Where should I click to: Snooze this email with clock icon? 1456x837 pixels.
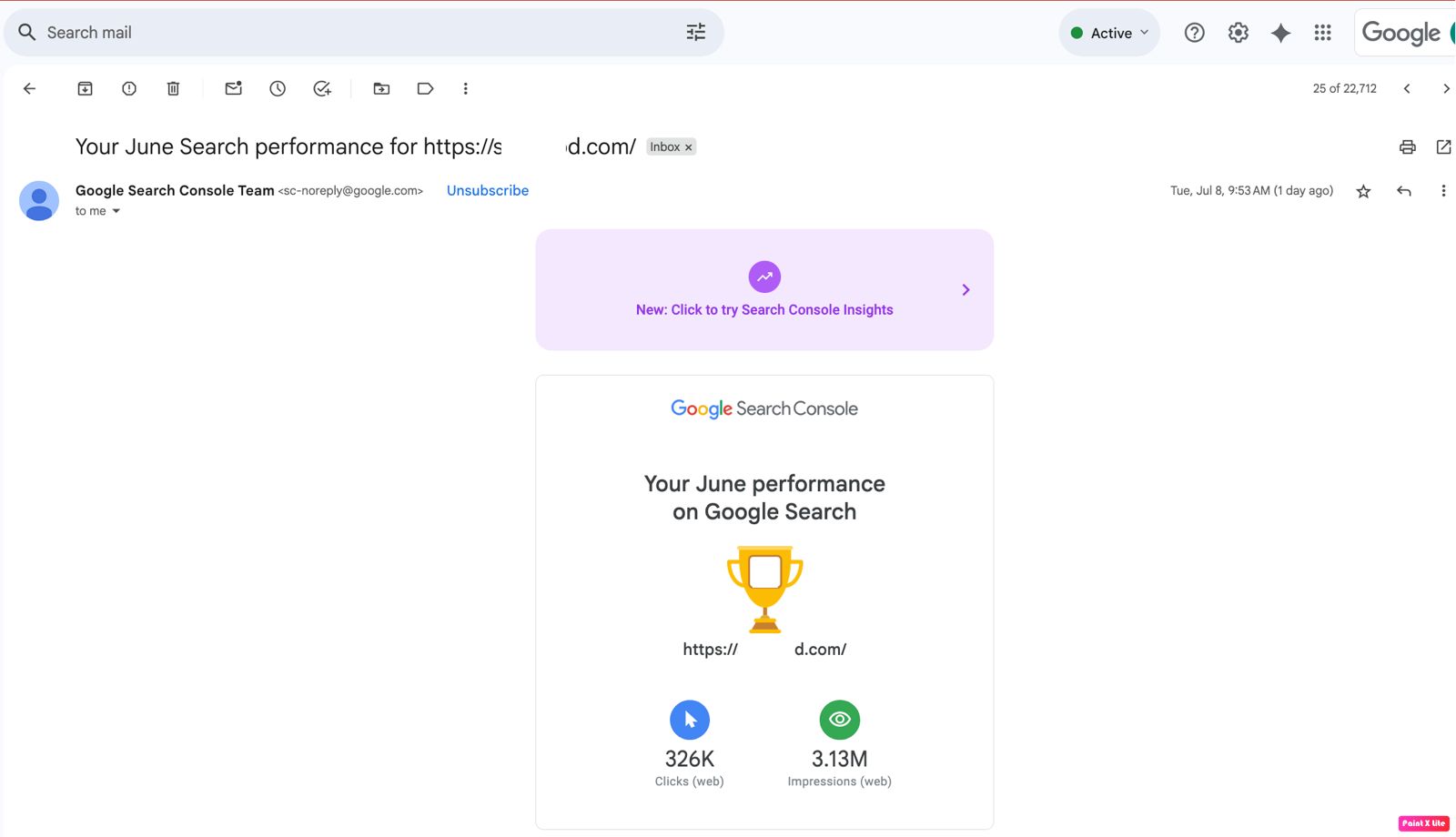(x=278, y=88)
